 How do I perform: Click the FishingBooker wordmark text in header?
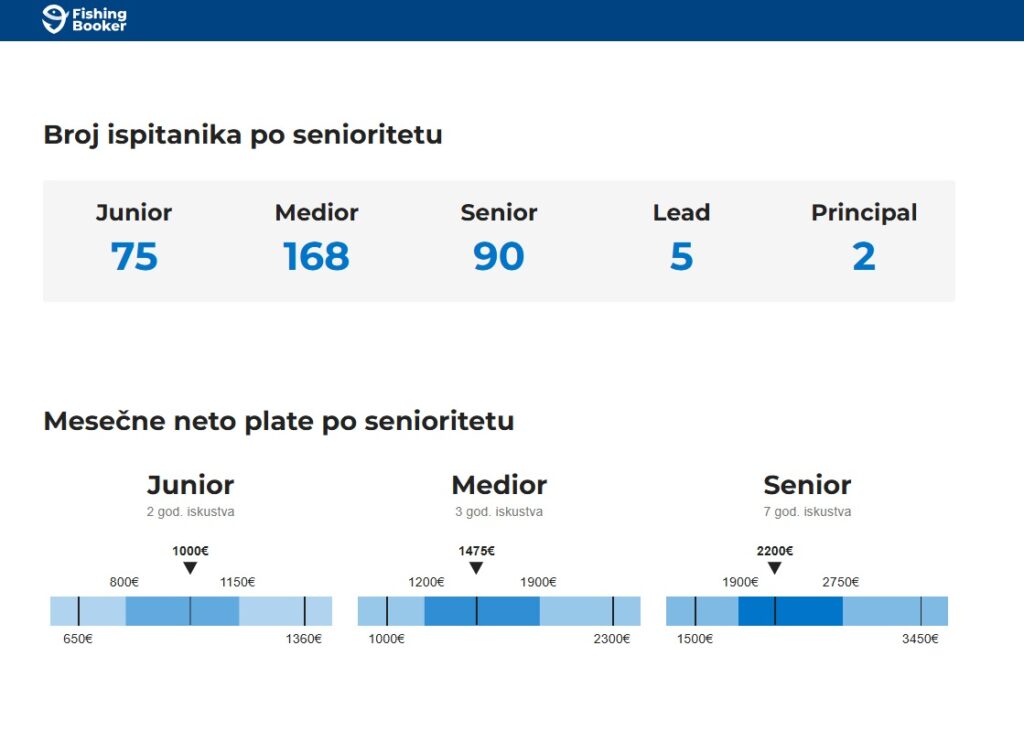(99, 20)
